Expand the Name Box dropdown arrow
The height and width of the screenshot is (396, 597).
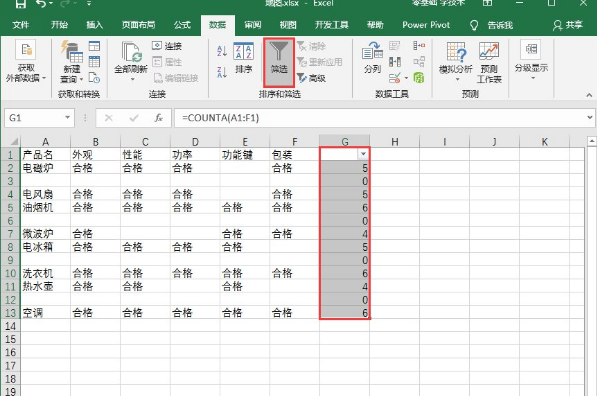(x=67, y=117)
